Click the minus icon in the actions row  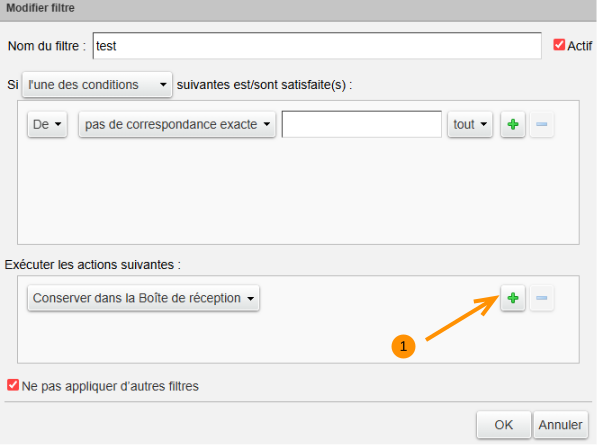(x=541, y=298)
